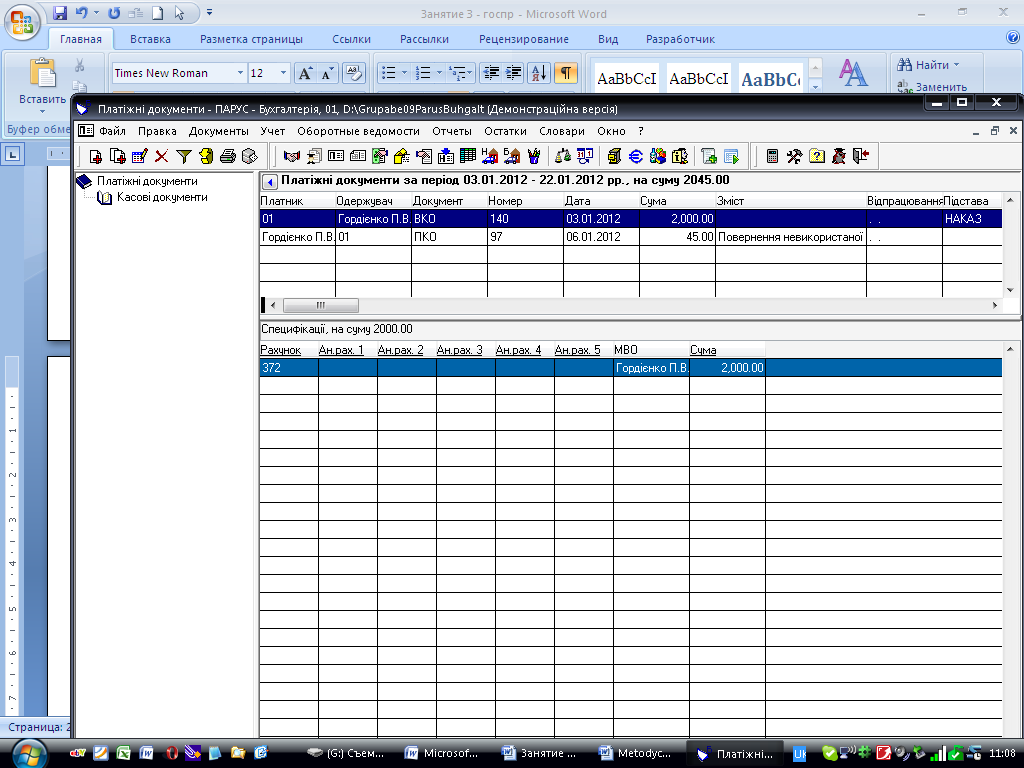The width and height of the screenshot is (1024, 768).
Task: Select Платіжні документи tree node
Action: pyautogui.click(x=147, y=181)
